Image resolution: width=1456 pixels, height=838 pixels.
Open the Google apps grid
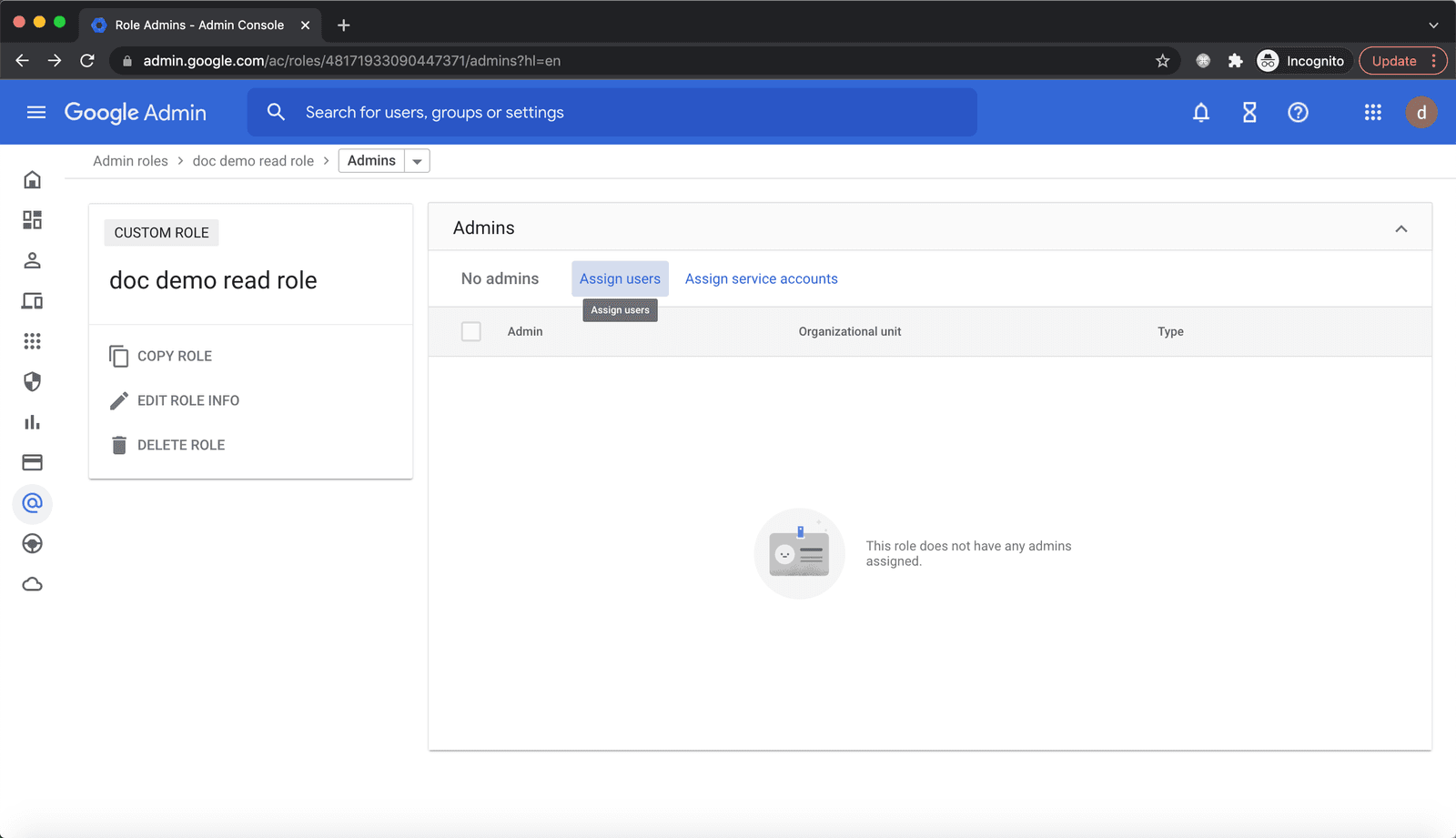pos(1373,112)
